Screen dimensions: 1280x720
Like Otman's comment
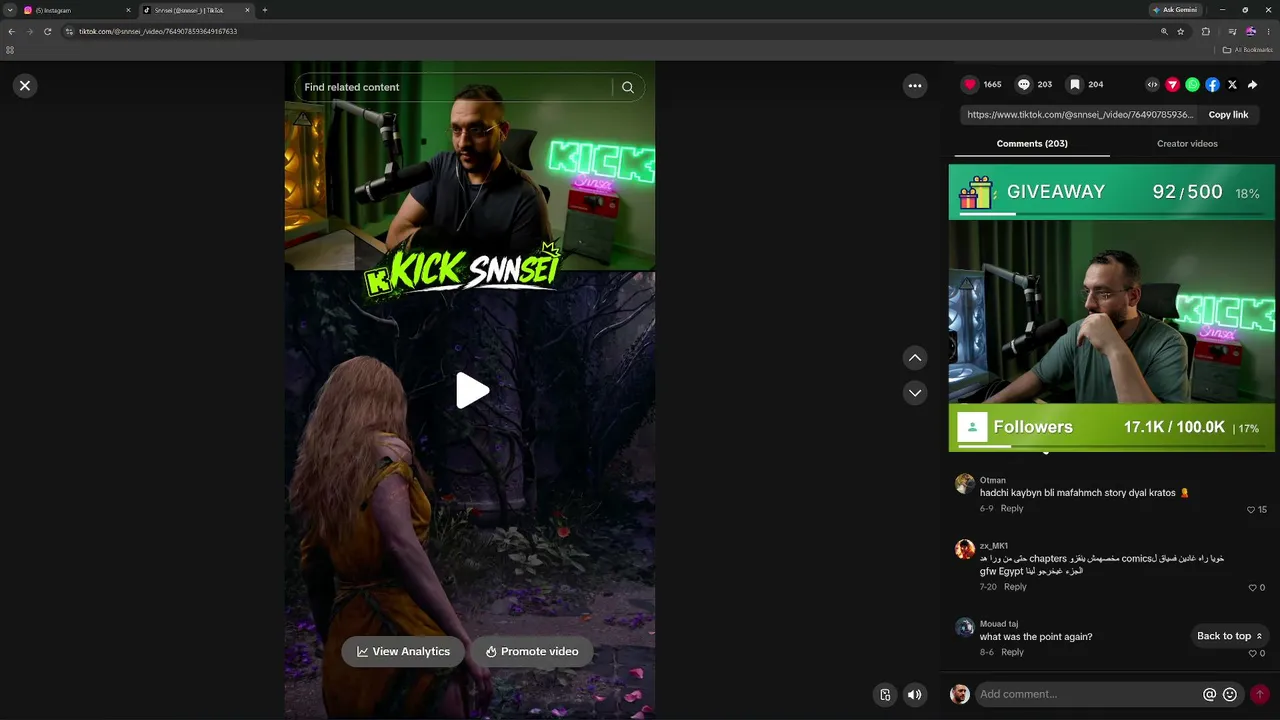coord(1251,510)
